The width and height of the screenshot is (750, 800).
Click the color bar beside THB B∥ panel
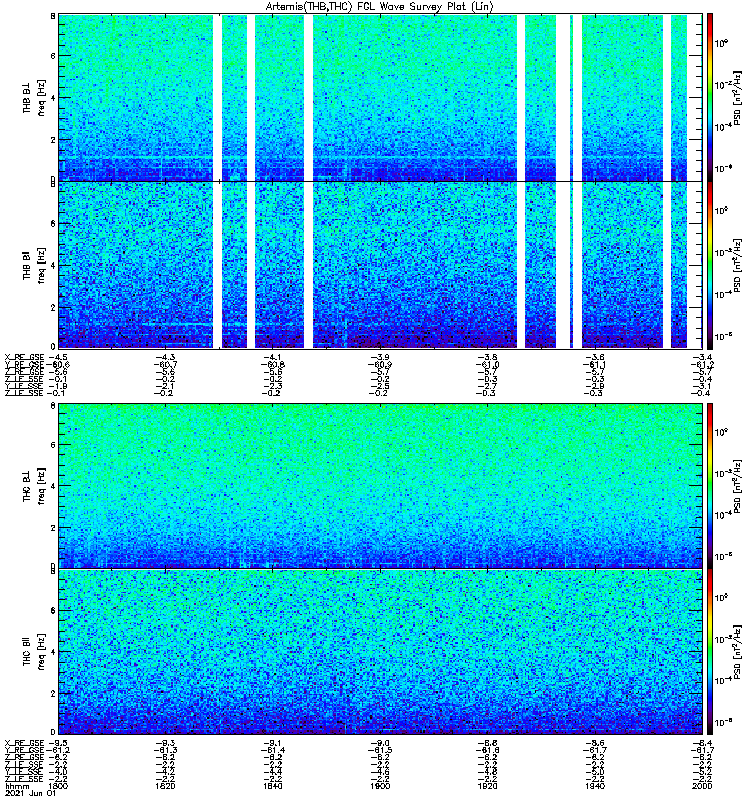point(710,265)
